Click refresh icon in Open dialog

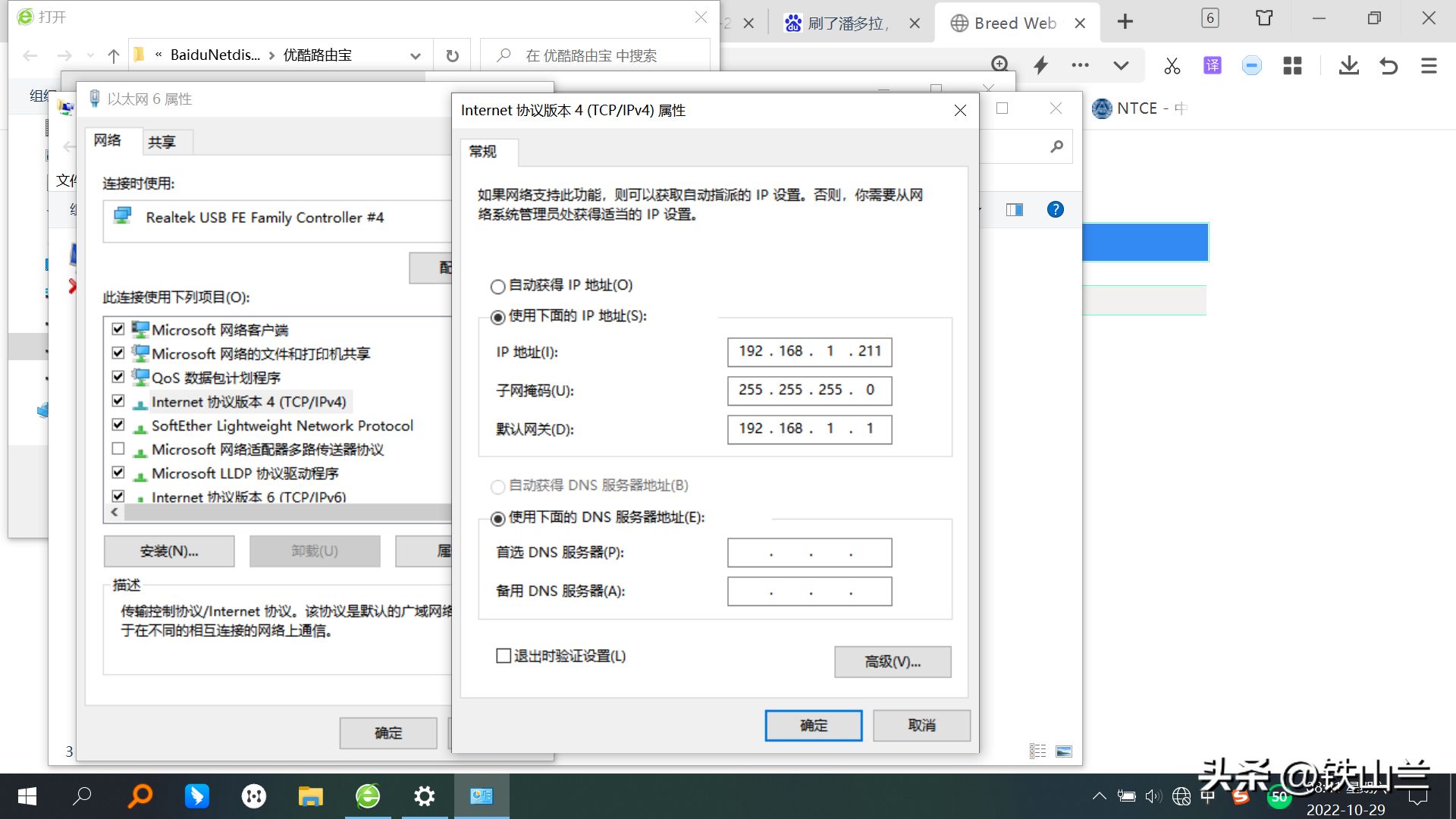(453, 55)
